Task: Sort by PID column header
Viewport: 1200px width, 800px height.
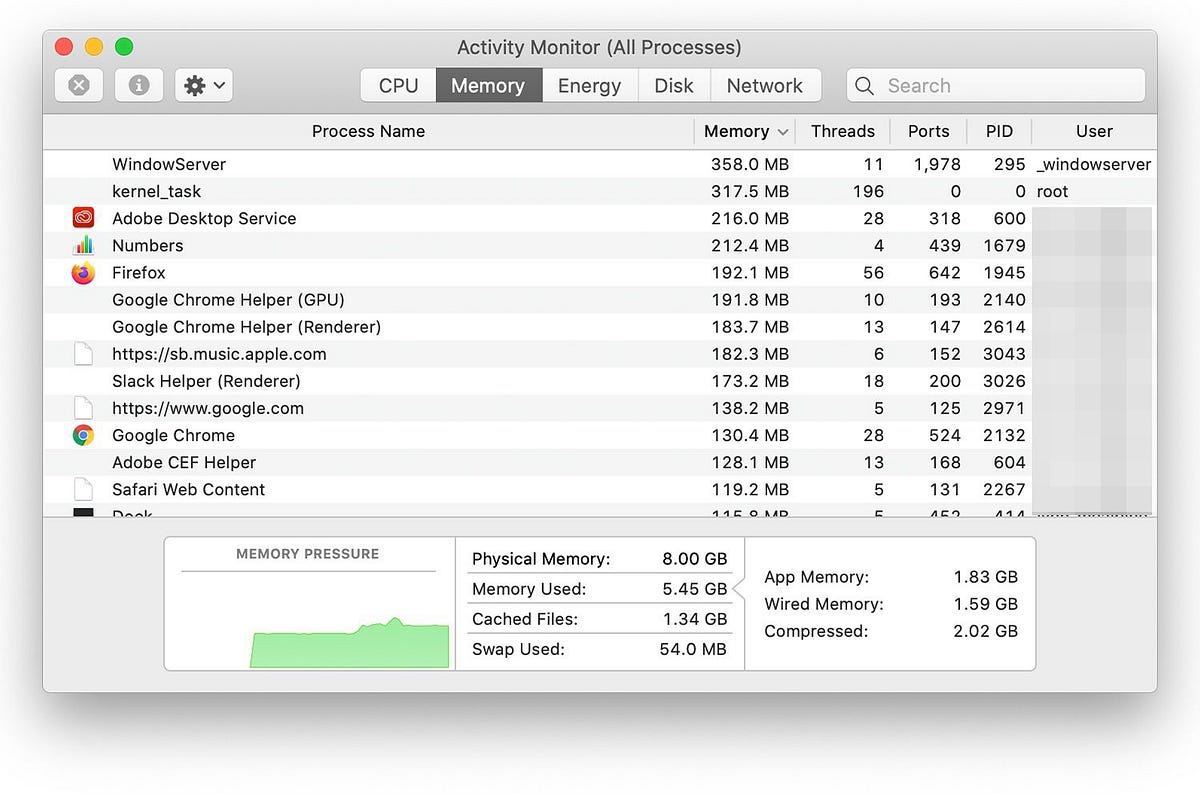Action: 999,131
